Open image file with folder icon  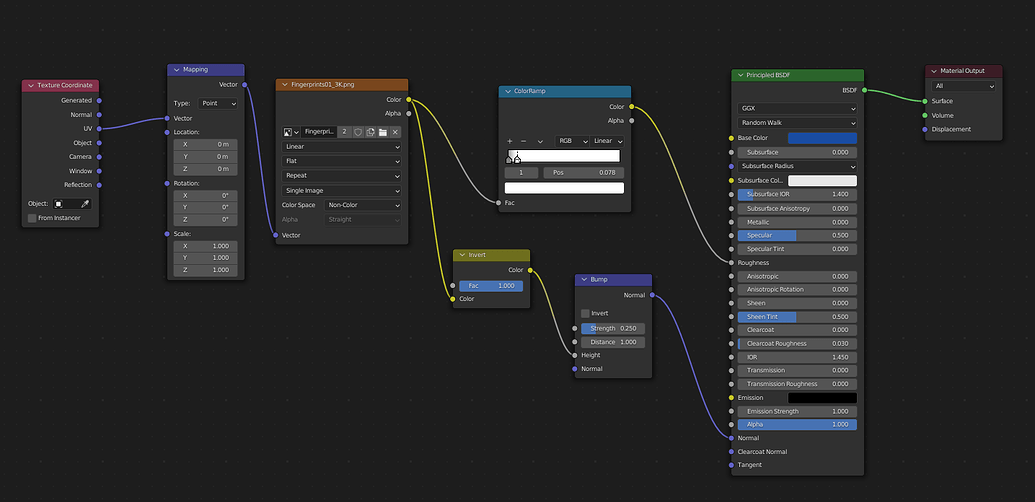(382, 132)
